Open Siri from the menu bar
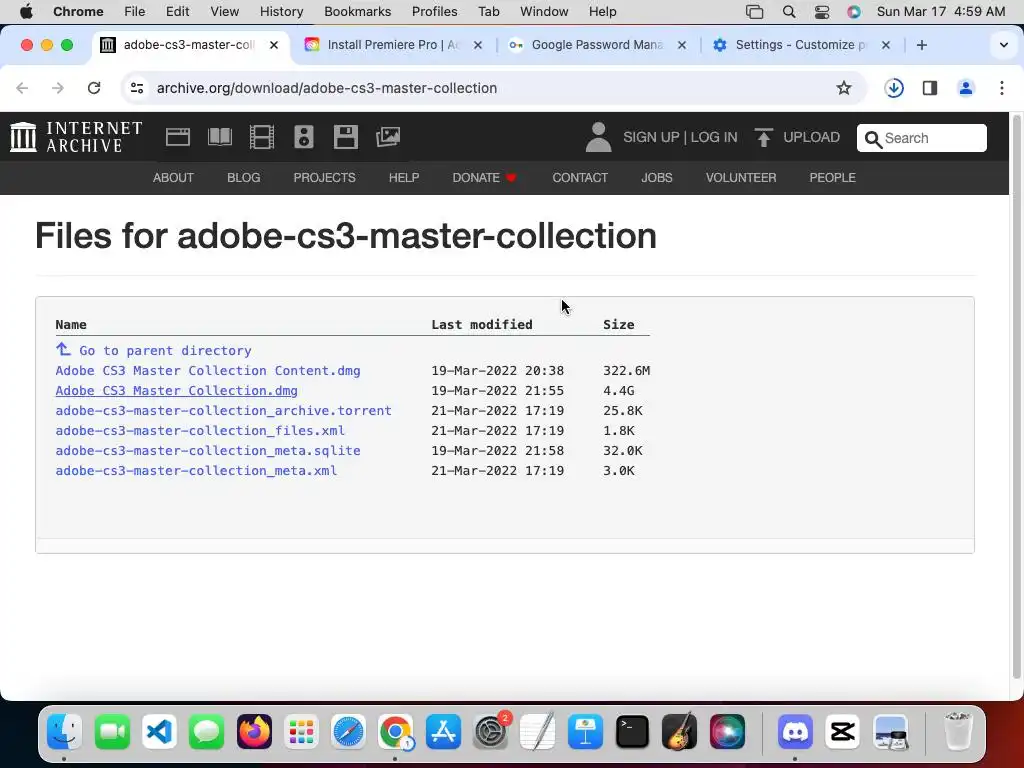Screen dimensions: 1024x768 click(x=854, y=12)
